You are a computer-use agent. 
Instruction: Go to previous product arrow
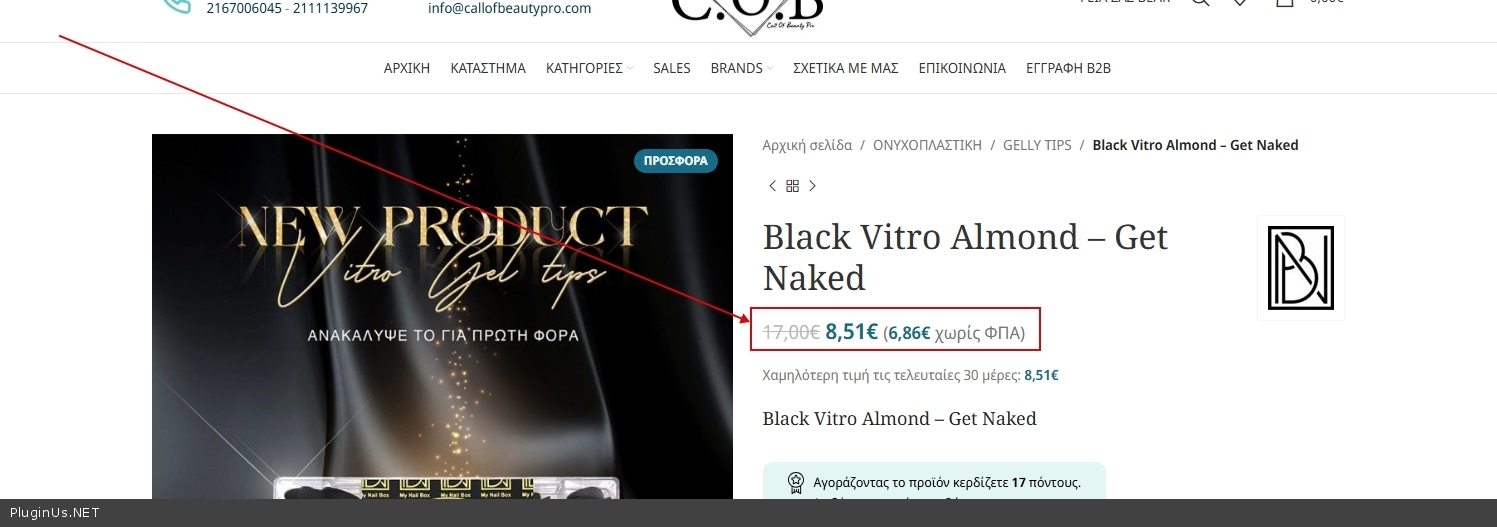[x=772, y=186]
